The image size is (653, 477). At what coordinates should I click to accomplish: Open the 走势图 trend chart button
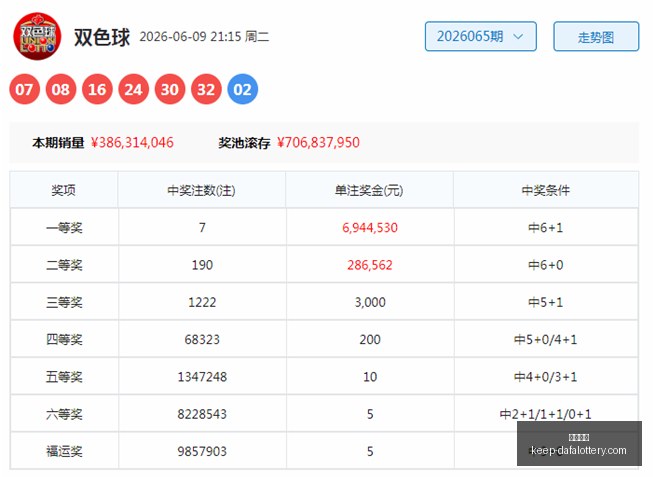click(x=596, y=36)
